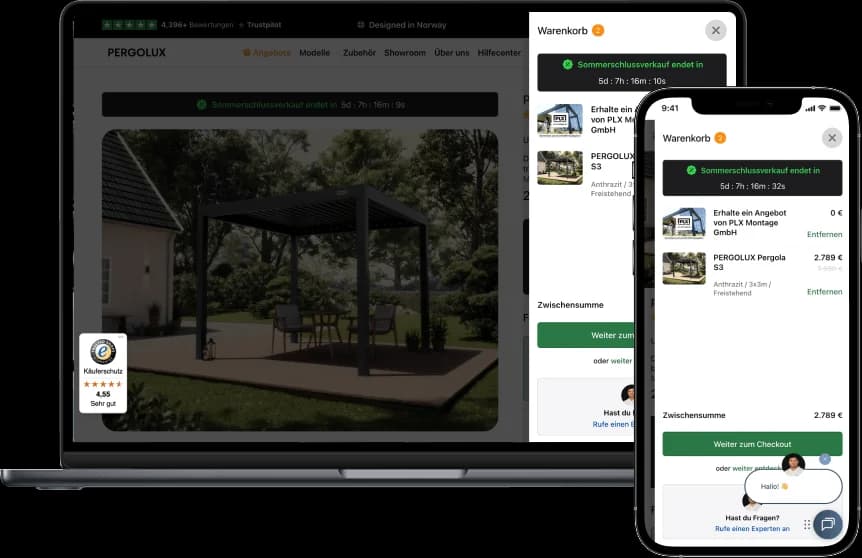
Task: Click Rufe einen Experten an on phone
Action: tap(752, 528)
